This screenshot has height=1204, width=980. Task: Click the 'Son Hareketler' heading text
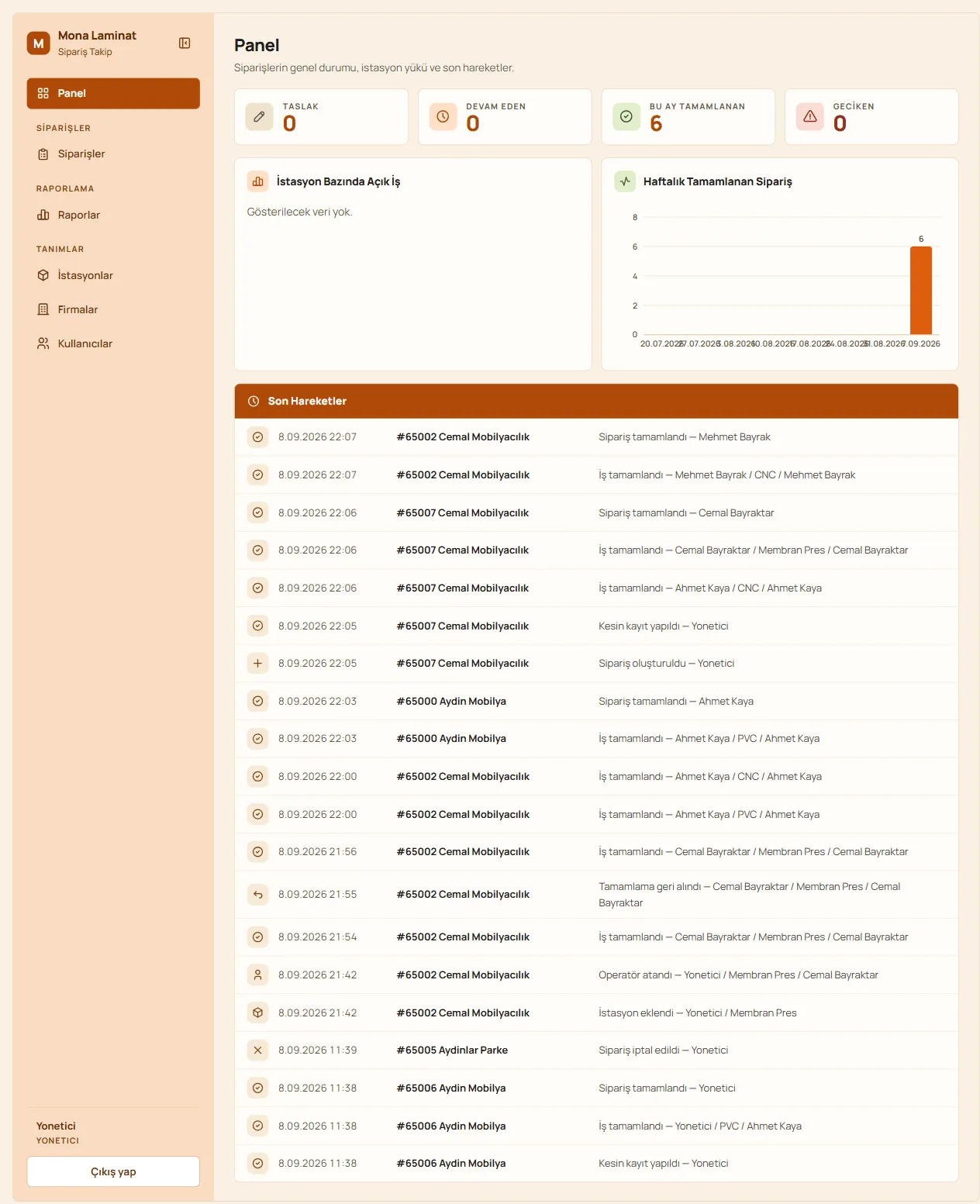point(307,402)
